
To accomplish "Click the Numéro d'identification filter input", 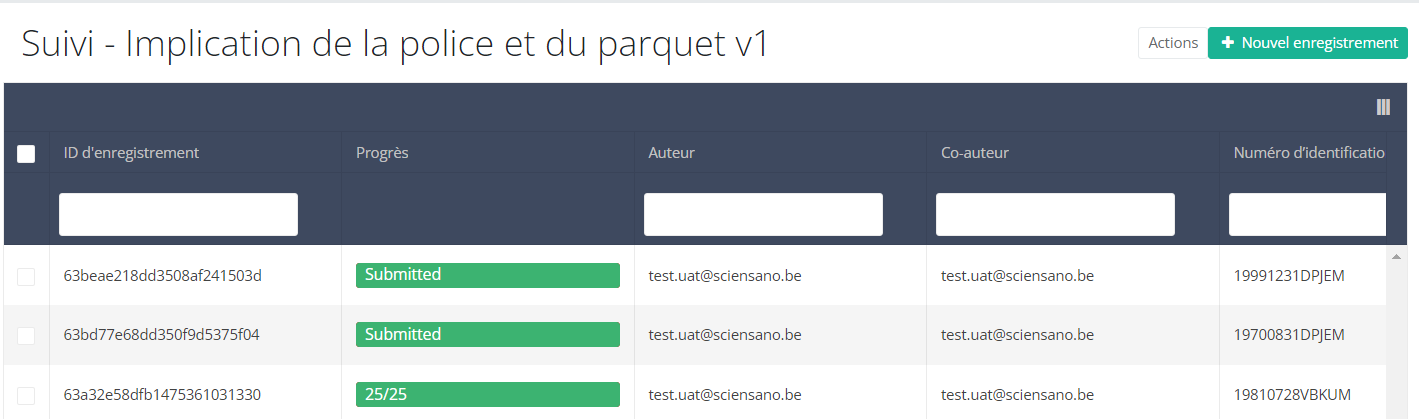I will pyautogui.click(x=1306, y=214).
